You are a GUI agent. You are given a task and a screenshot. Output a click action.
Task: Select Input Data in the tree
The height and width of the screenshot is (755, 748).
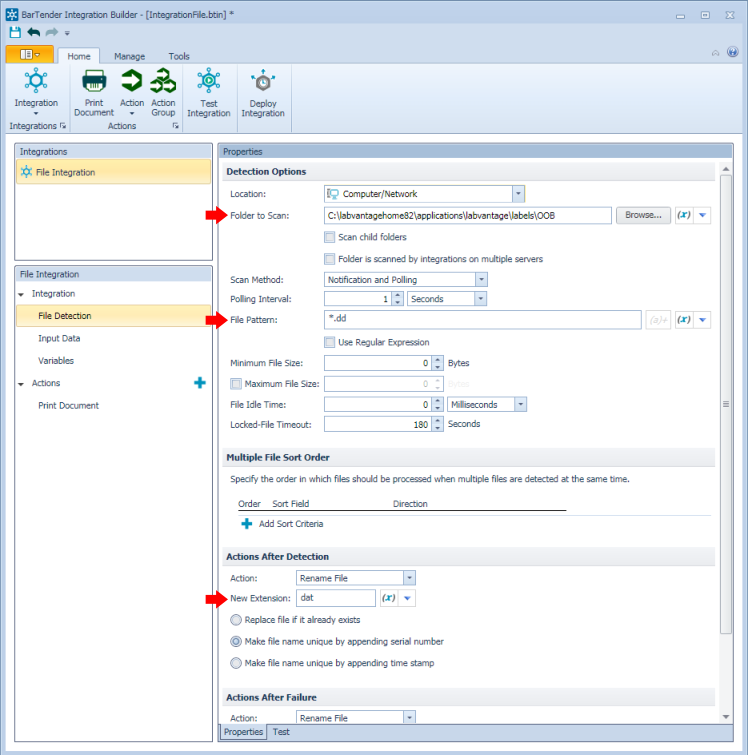pos(59,338)
